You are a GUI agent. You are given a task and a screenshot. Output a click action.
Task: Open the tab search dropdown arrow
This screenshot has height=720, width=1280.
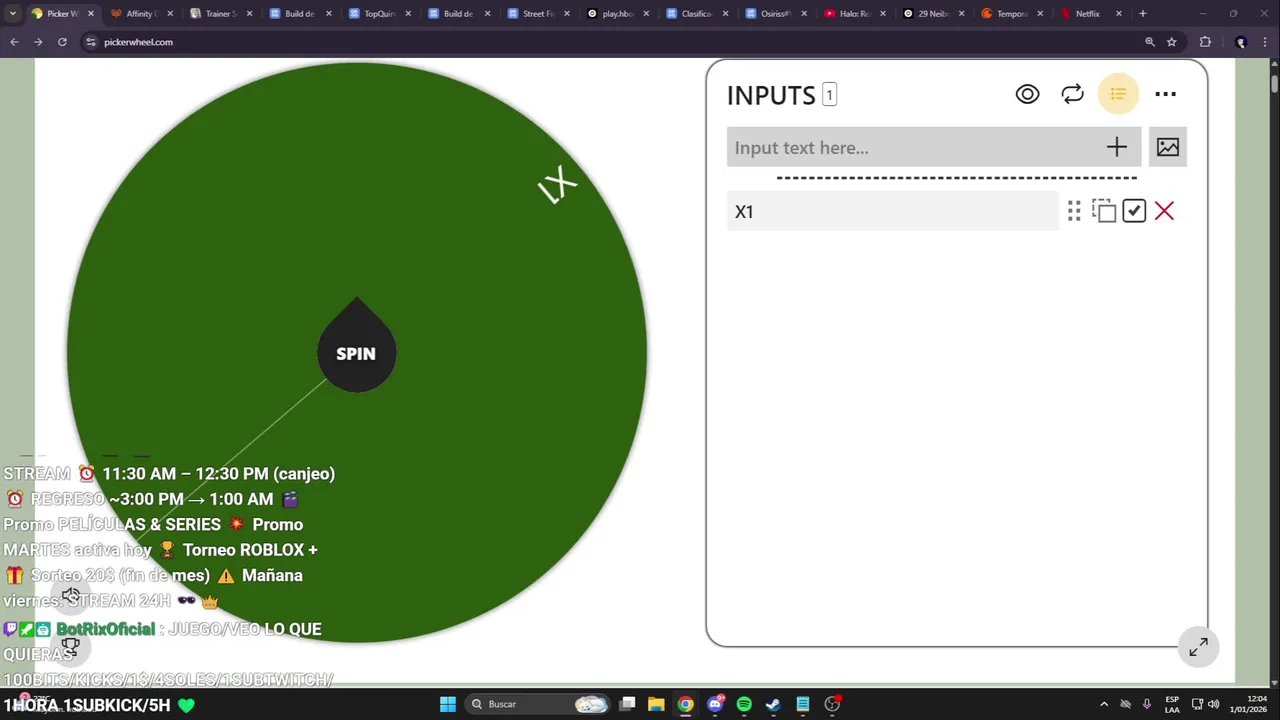coord(12,14)
